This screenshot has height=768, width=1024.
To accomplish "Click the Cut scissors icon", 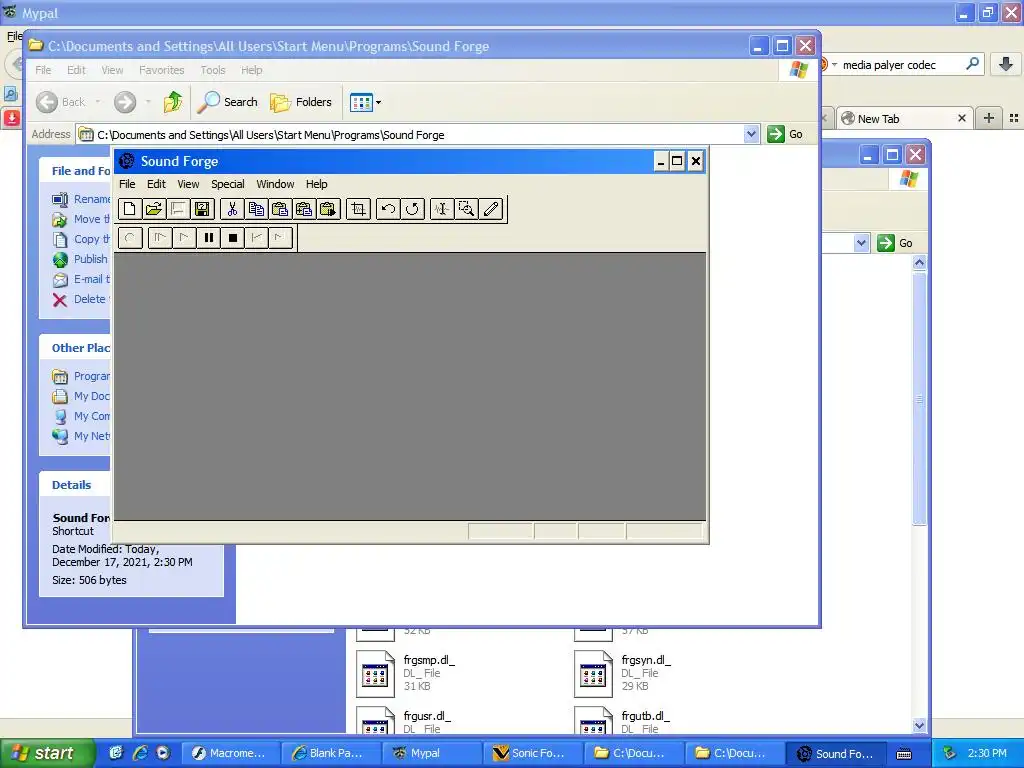I will pos(232,209).
